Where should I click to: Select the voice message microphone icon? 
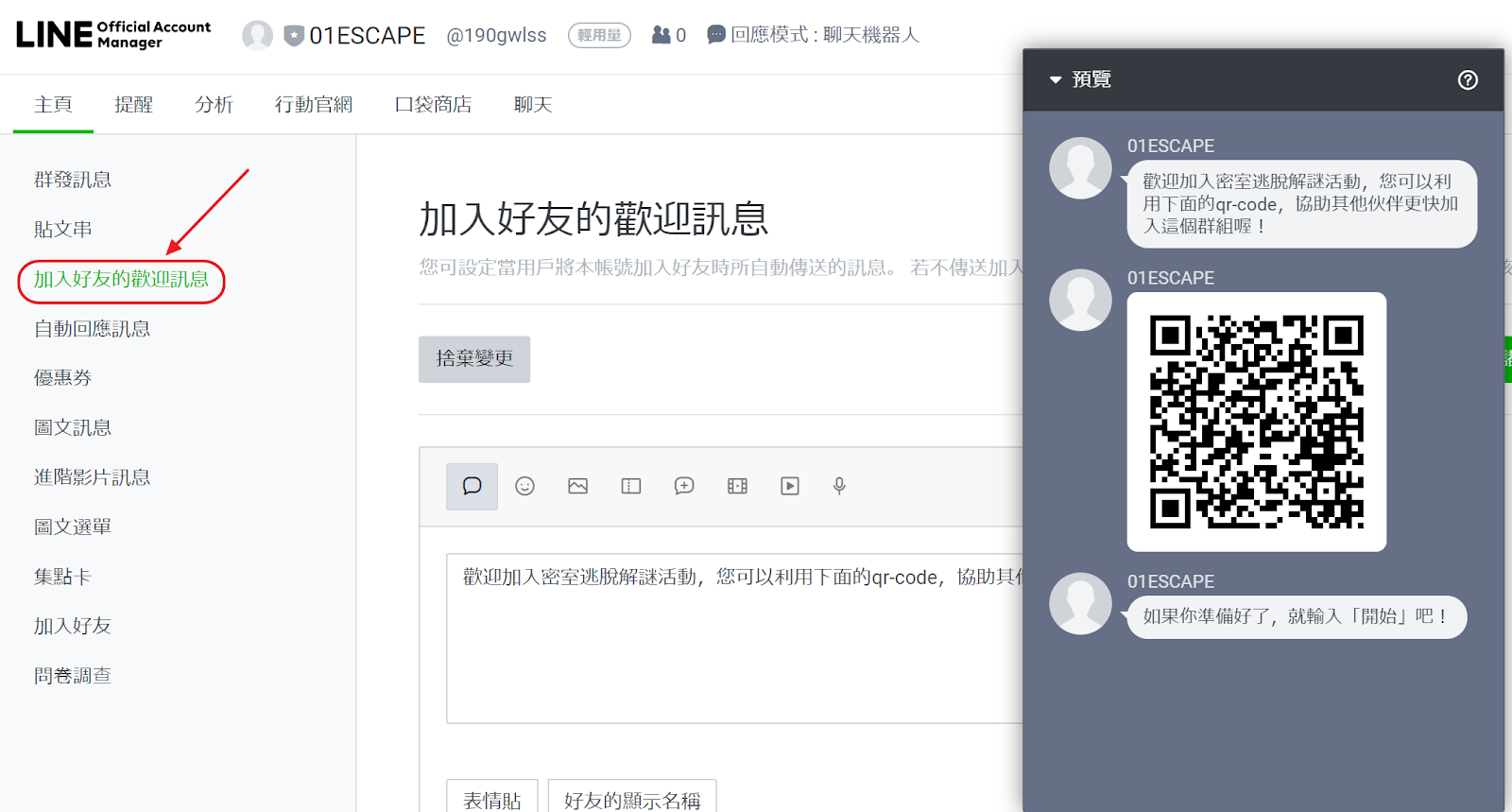click(839, 486)
